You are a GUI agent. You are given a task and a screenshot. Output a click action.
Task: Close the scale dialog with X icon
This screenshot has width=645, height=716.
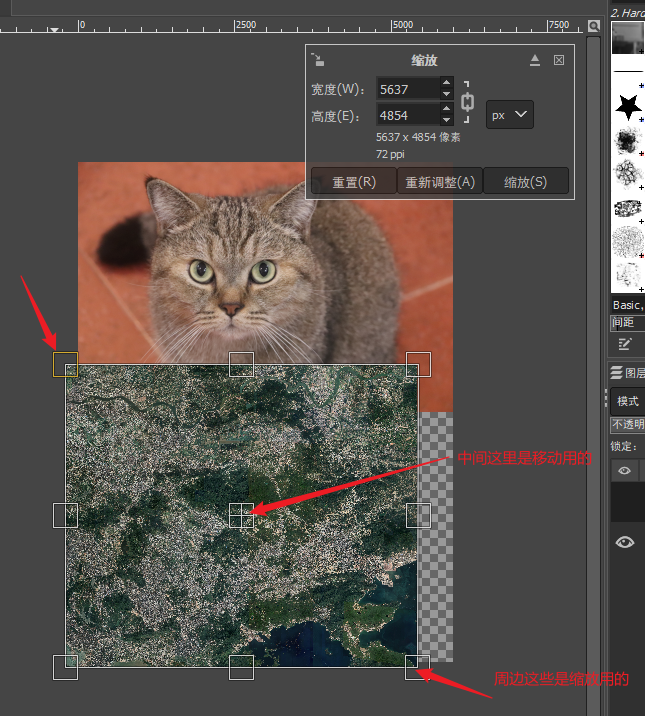pos(559,60)
